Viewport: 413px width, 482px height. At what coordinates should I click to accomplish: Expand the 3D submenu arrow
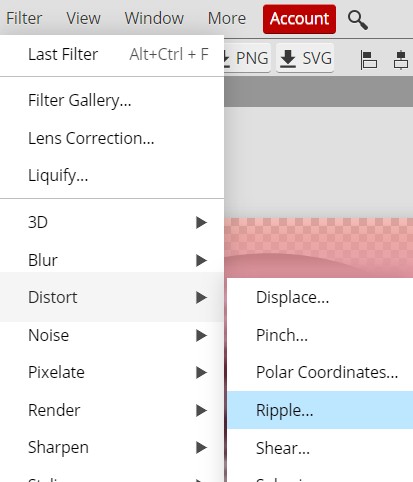coord(201,222)
